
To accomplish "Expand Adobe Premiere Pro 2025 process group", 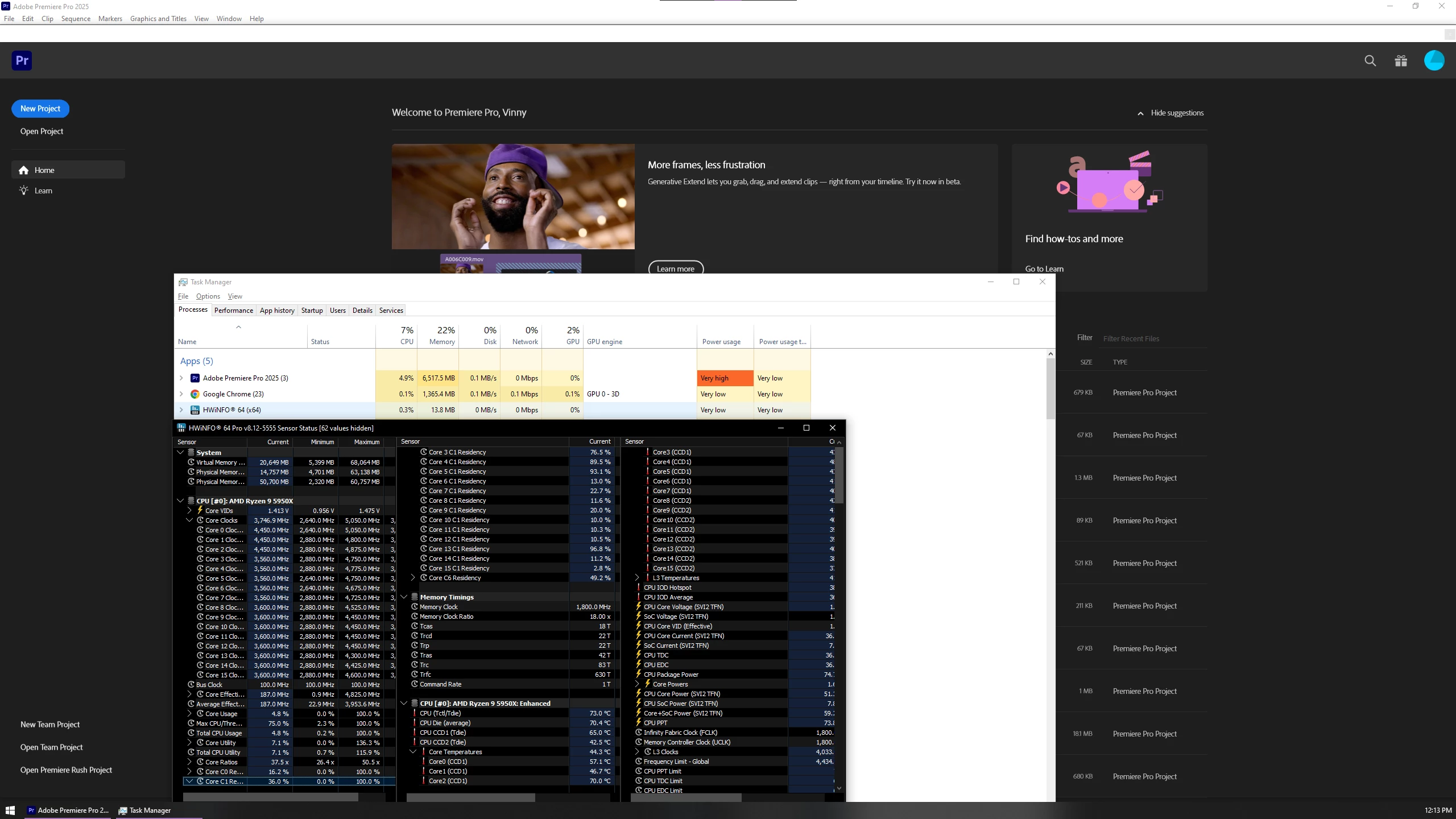I will point(181,378).
